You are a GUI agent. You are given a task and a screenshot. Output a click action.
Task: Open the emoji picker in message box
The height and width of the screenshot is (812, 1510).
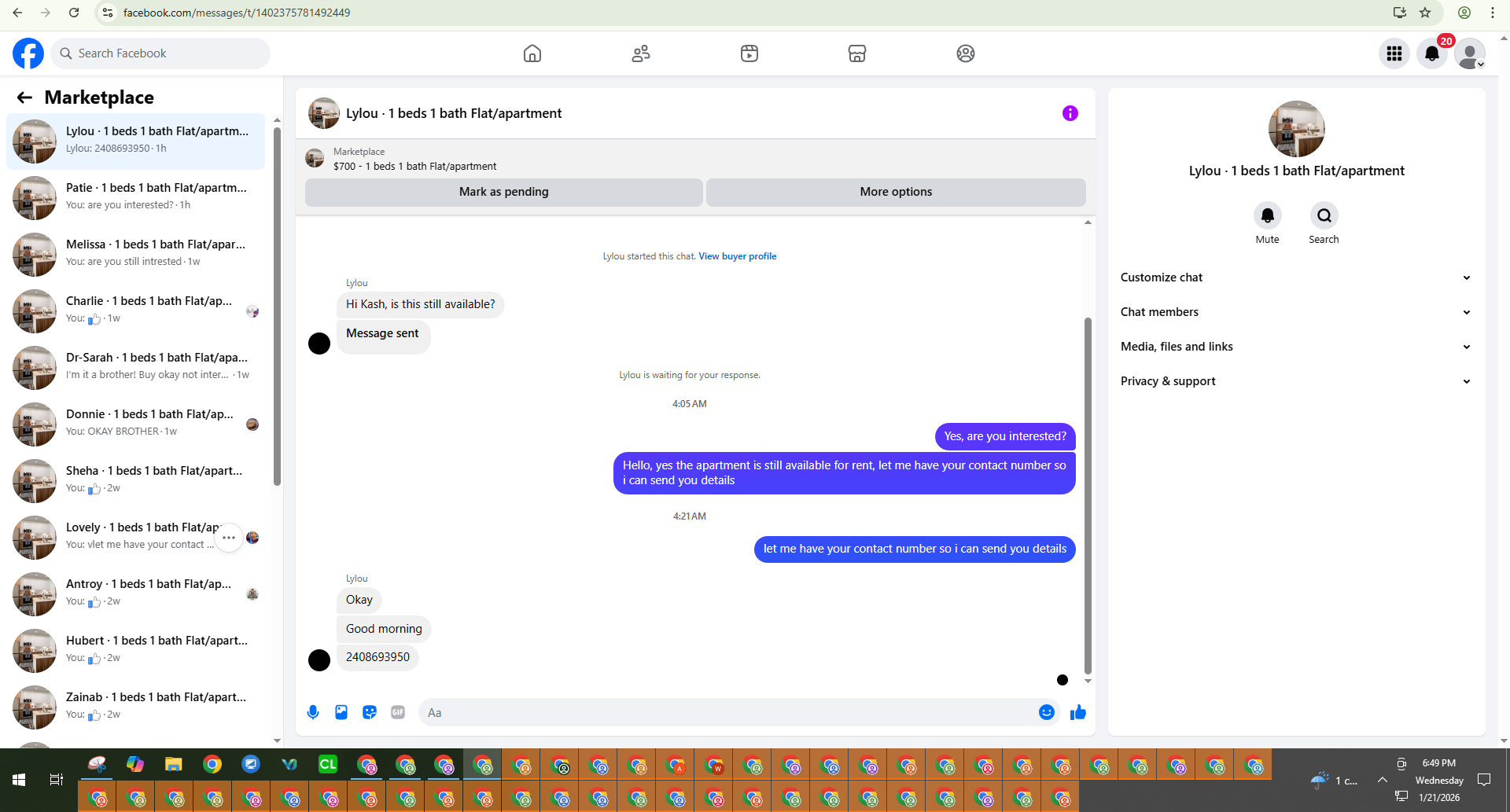[x=1047, y=712]
